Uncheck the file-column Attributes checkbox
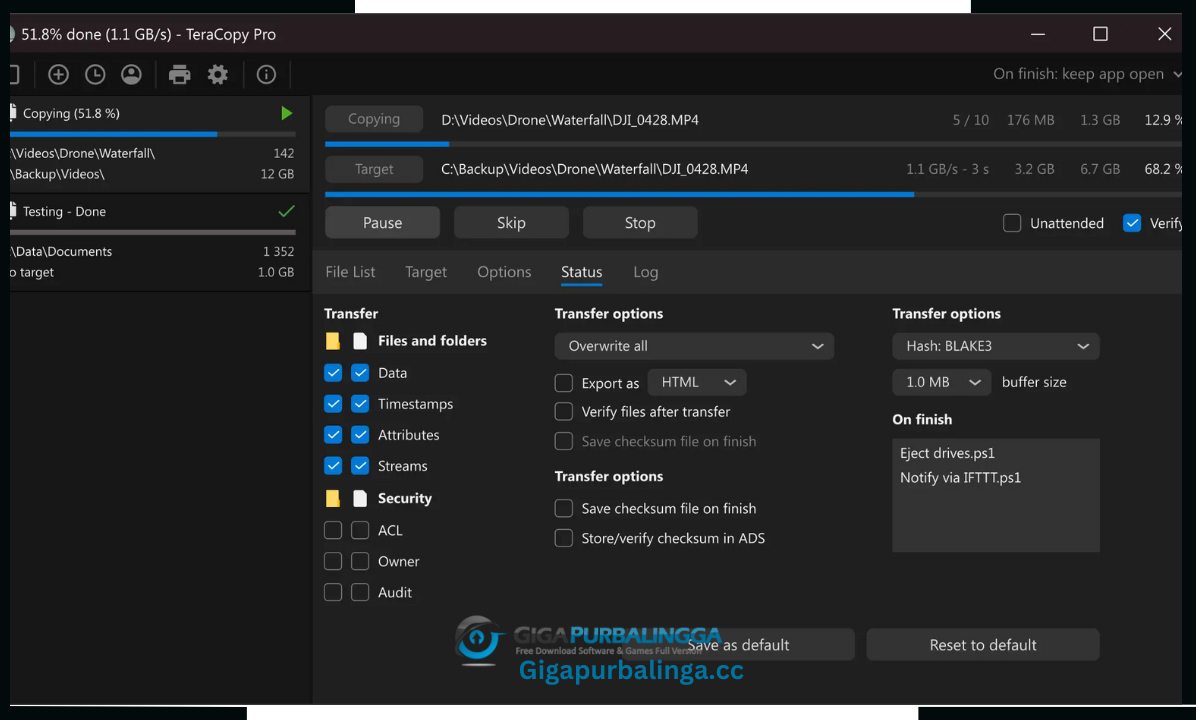This screenshot has height=720, width=1200. [360, 435]
